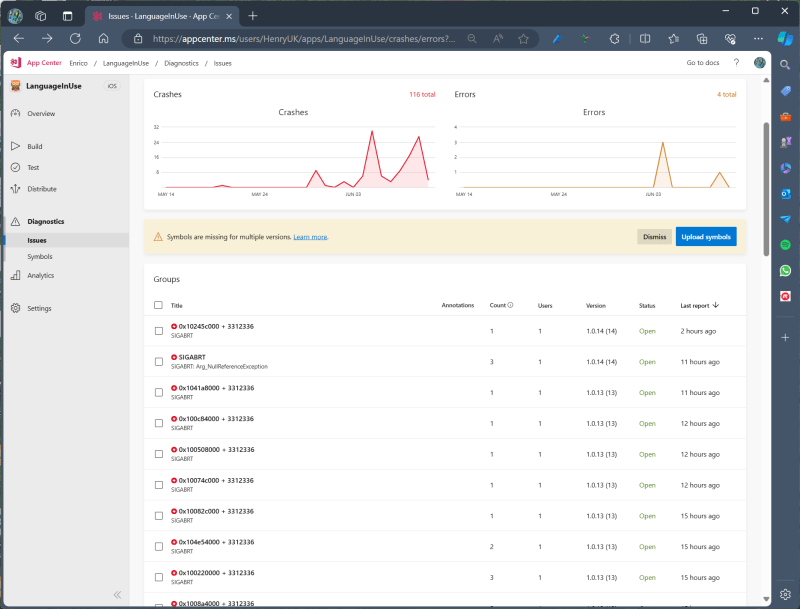This screenshot has height=609, width=800.
Task: Check the 0x100c84000 + 3312336 row checkbox
Action: coord(159,423)
